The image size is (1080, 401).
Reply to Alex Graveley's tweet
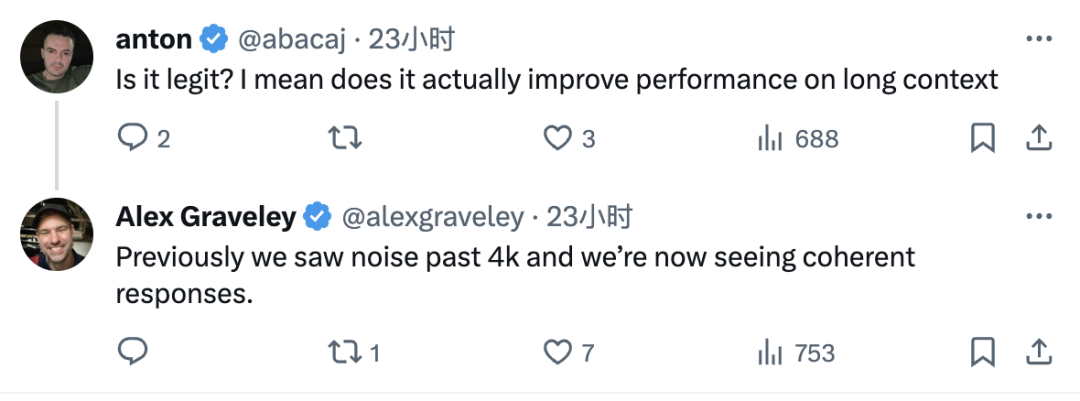(133, 351)
